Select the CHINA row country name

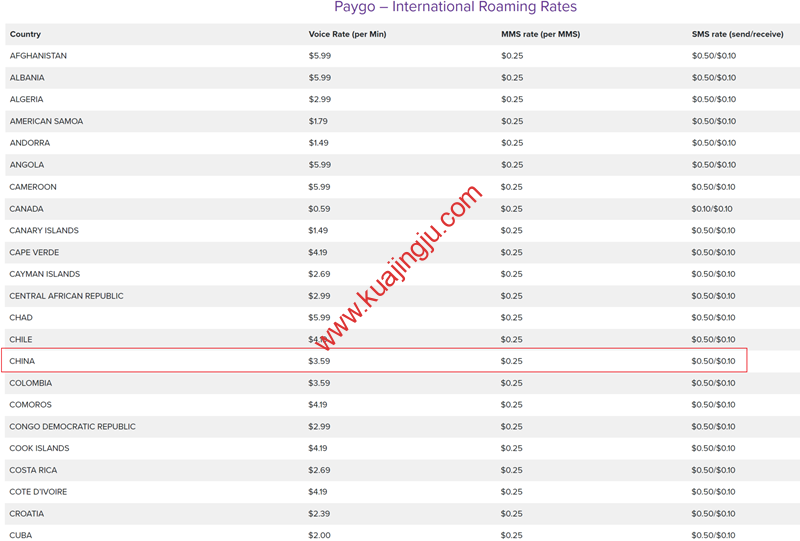pyautogui.click(x=23, y=361)
